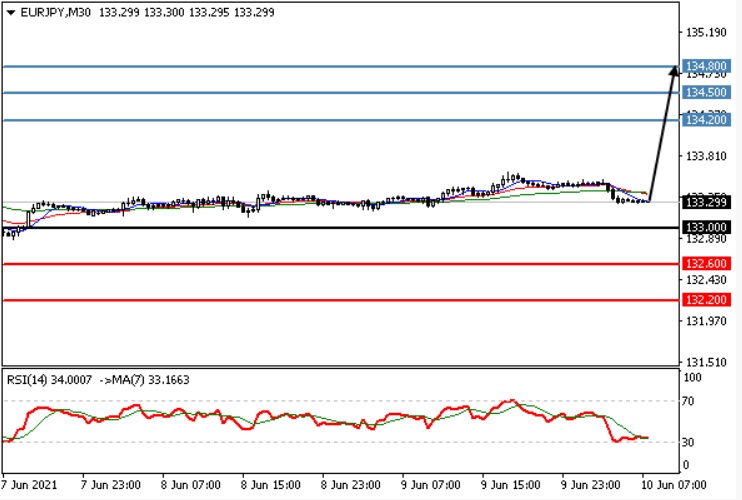742x500 pixels.
Task: Click the 8 Jun 15:00 time label
Action: pos(270,485)
